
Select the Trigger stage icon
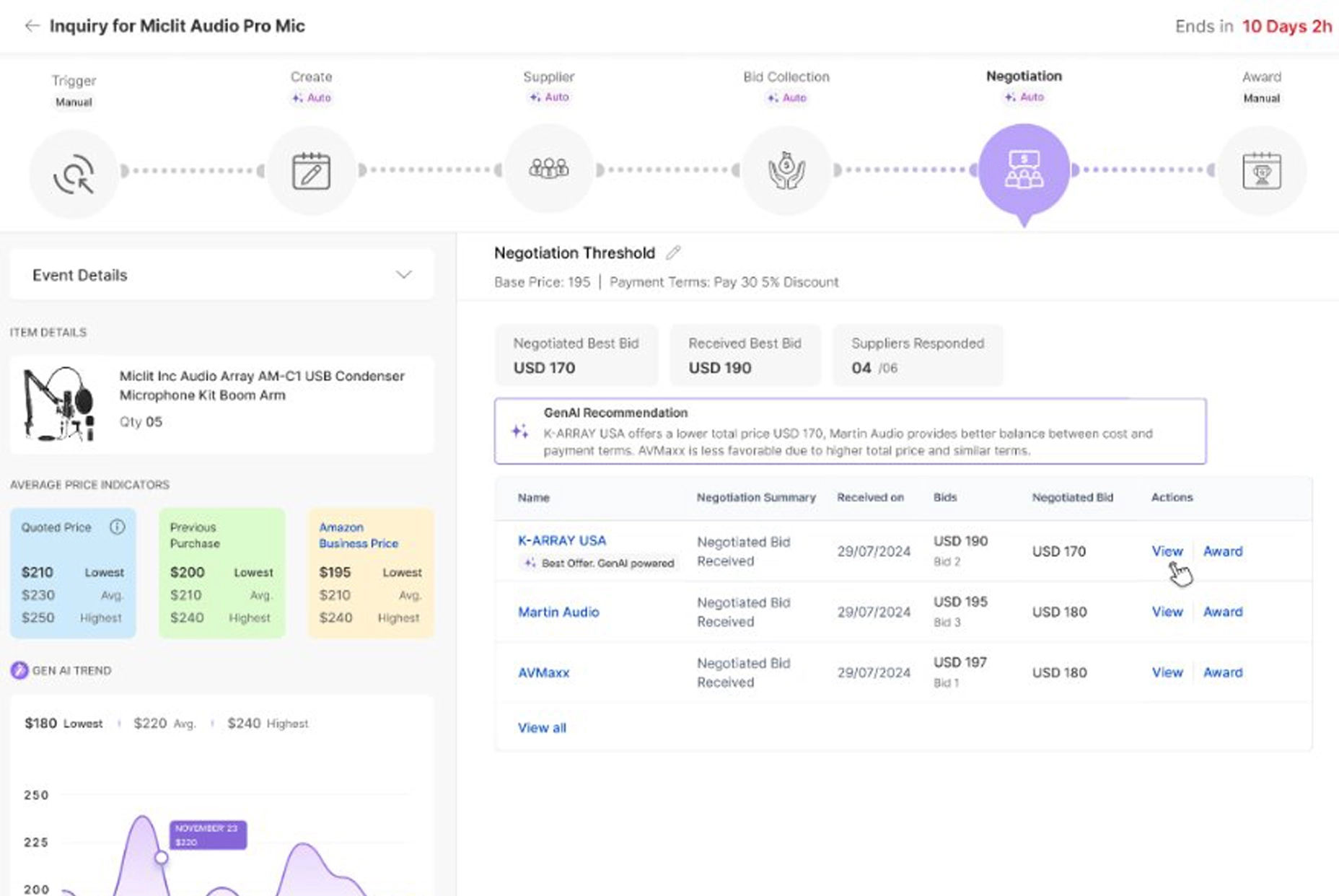click(74, 173)
